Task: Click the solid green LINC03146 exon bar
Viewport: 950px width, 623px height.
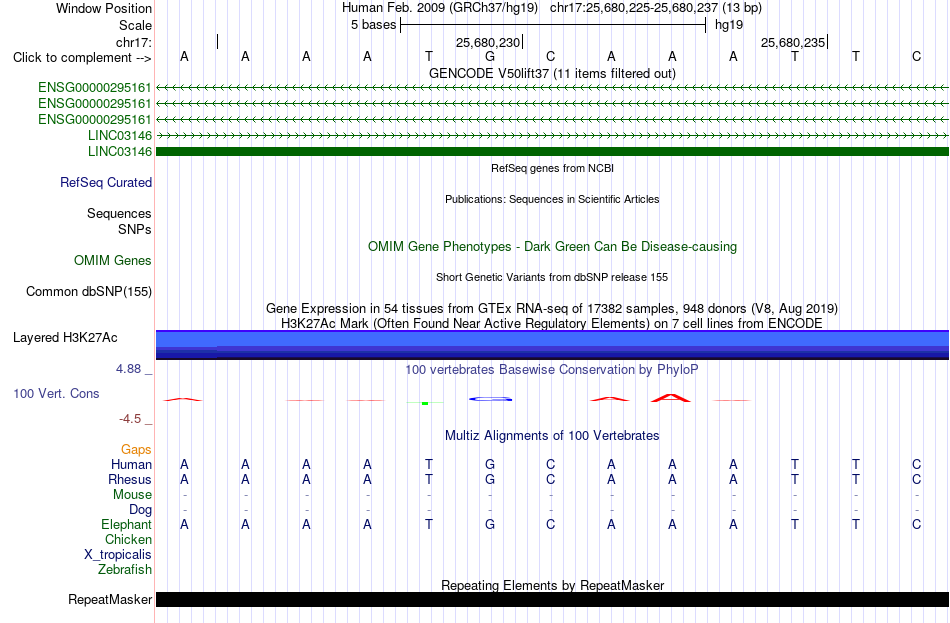Action: click(x=552, y=151)
